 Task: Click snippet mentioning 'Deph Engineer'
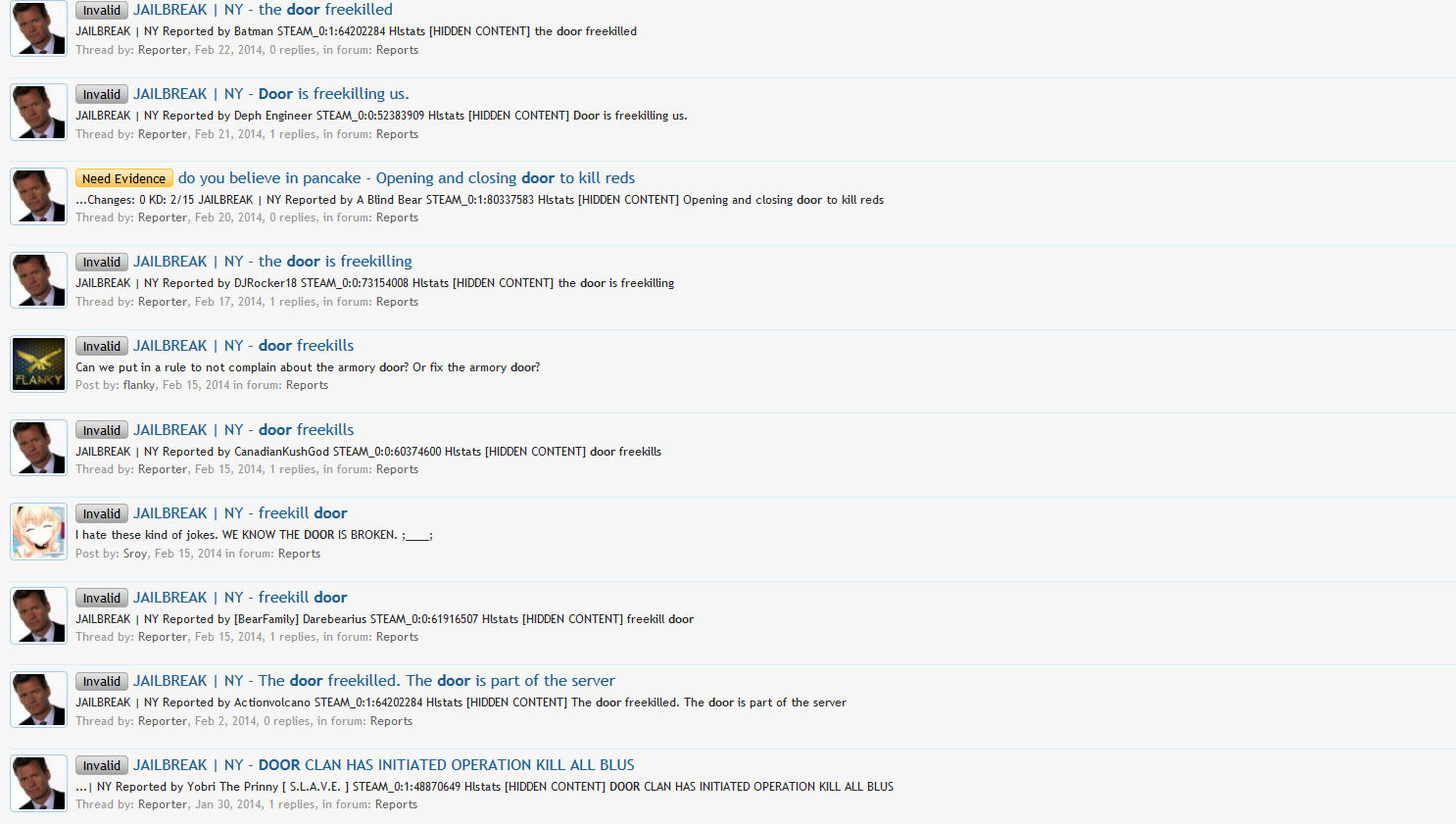(x=381, y=116)
